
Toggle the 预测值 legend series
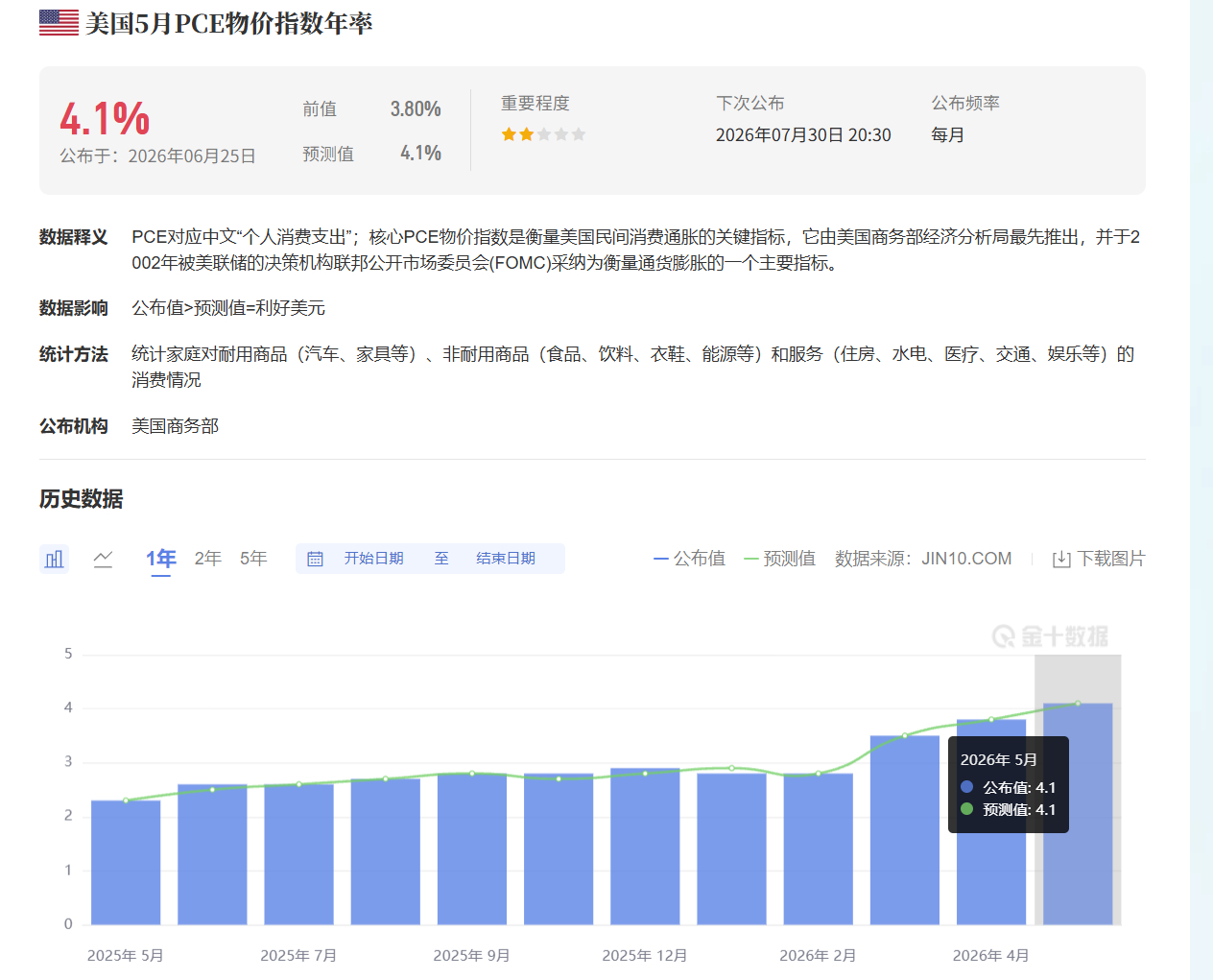(779, 559)
